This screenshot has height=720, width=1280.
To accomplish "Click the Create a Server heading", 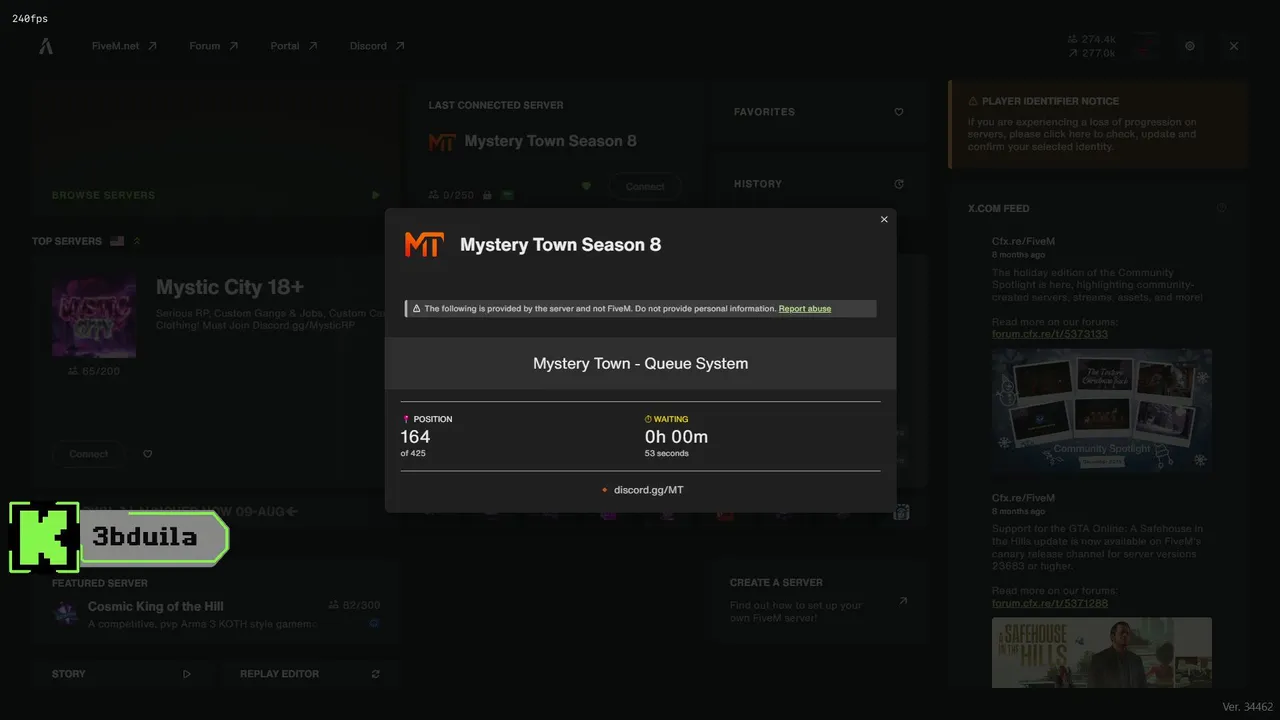I will click(776, 582).
